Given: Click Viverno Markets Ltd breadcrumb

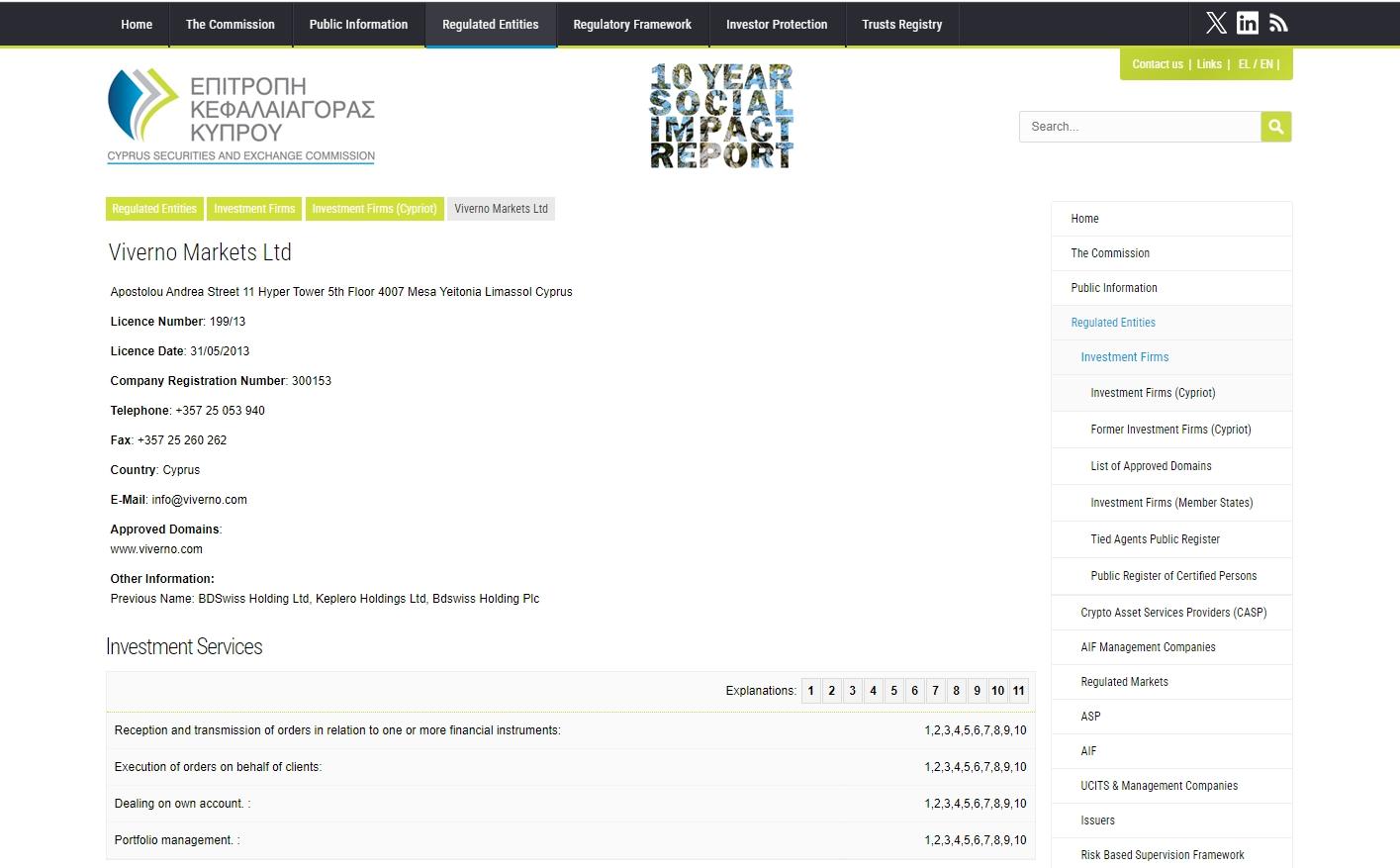Looking at the screenshot, I should tap(501, 209).
